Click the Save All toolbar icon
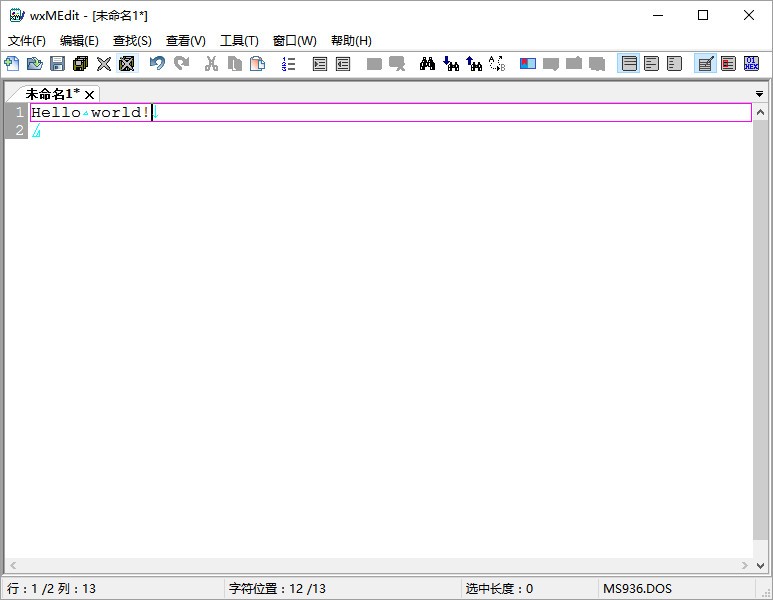This screenshot has height=600, width=773. click(80, 64)
